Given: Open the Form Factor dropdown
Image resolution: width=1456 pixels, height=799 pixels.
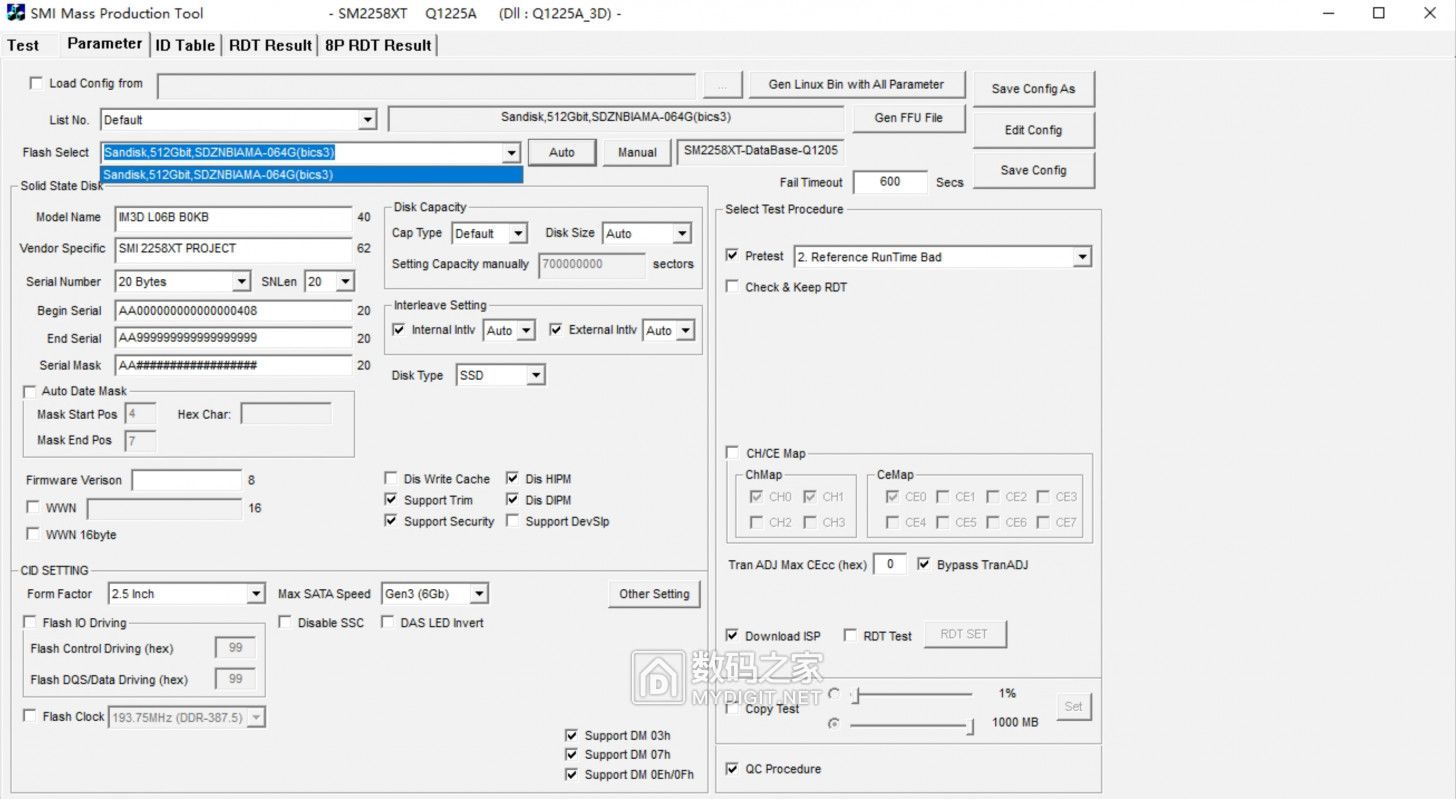Looking at the screenshot, I should (256, 594).
